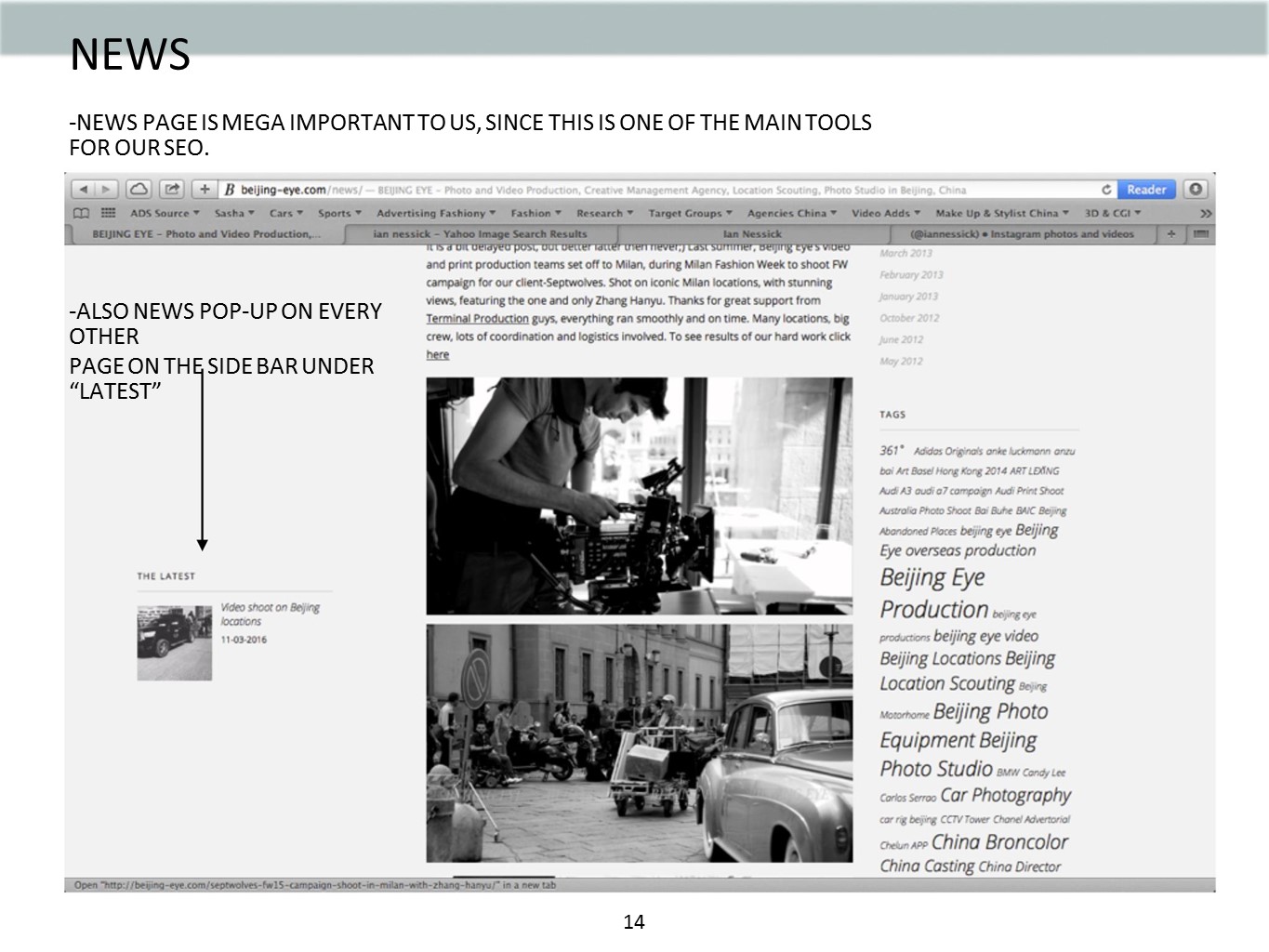This screenshot has height=952, width=1269.
Task: Open the Video Adds bookmarks folder
Action: [886, 213]
